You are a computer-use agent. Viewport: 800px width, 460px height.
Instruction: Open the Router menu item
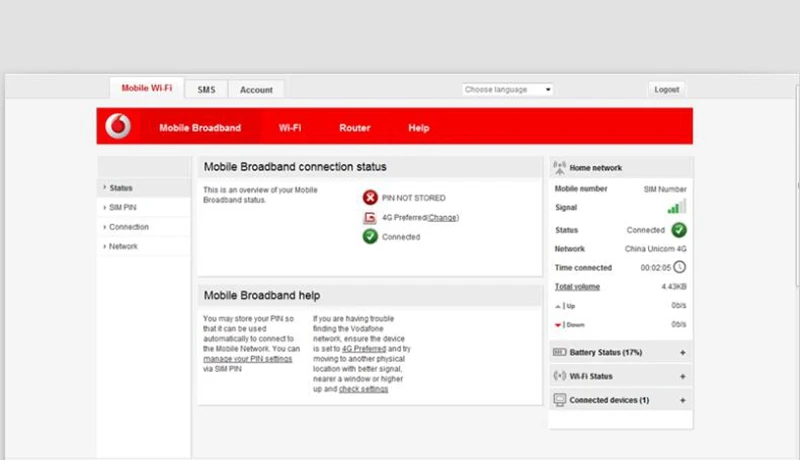click(355, 127)
